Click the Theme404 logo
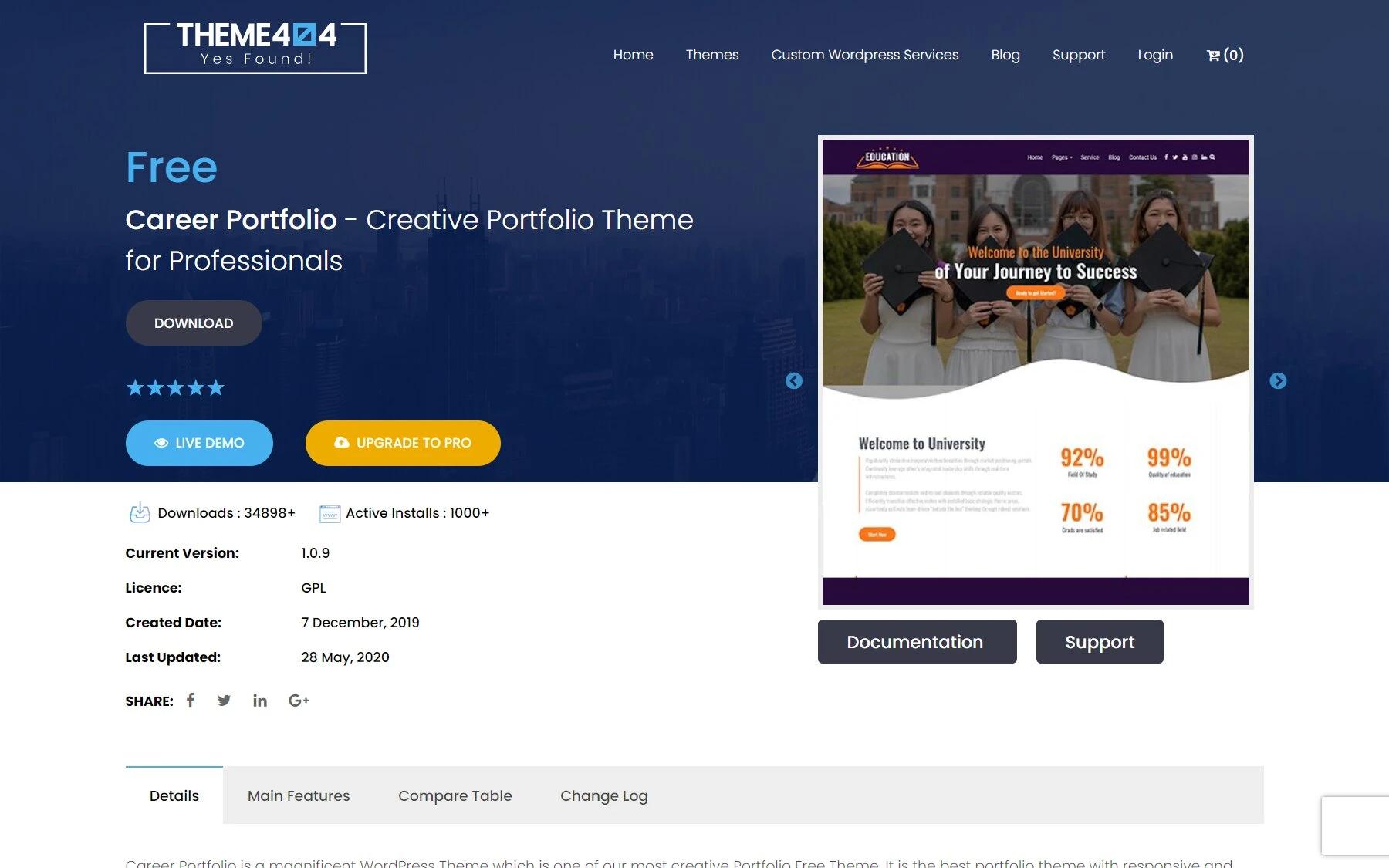 coord(255,48)
